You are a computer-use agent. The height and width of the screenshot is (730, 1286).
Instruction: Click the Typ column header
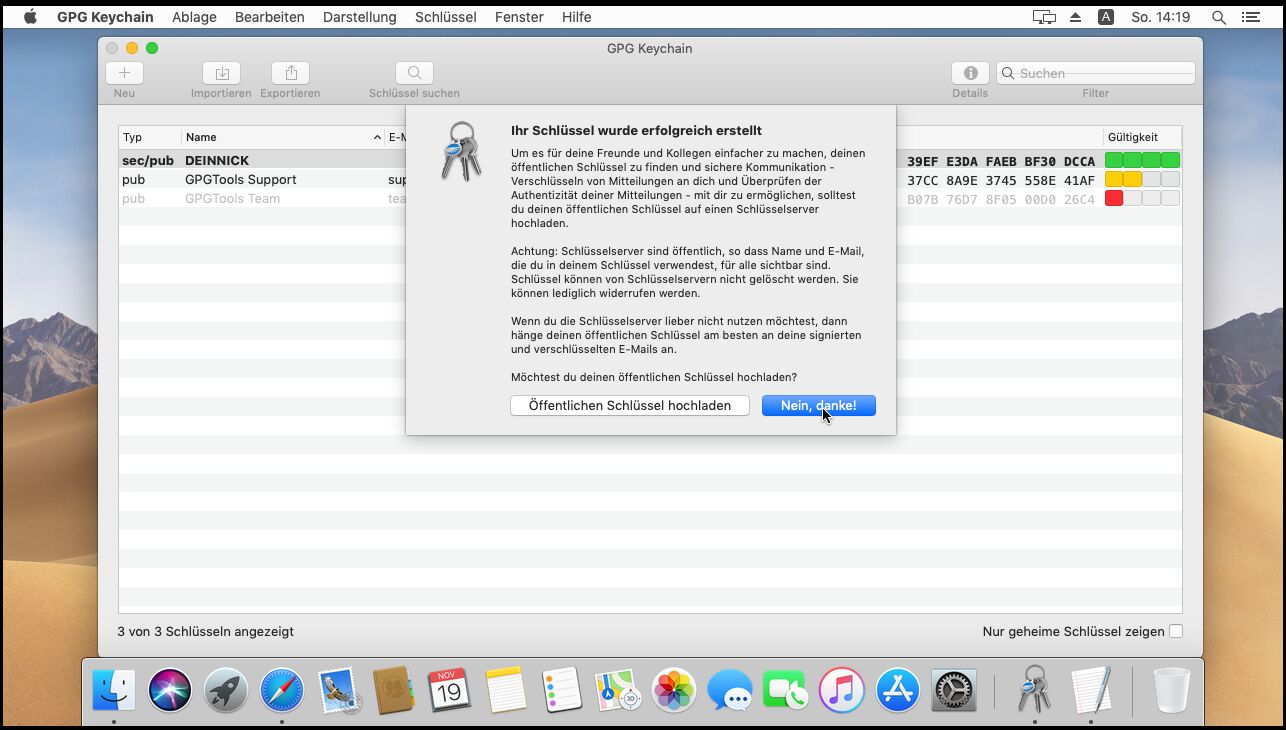(149, 137)
